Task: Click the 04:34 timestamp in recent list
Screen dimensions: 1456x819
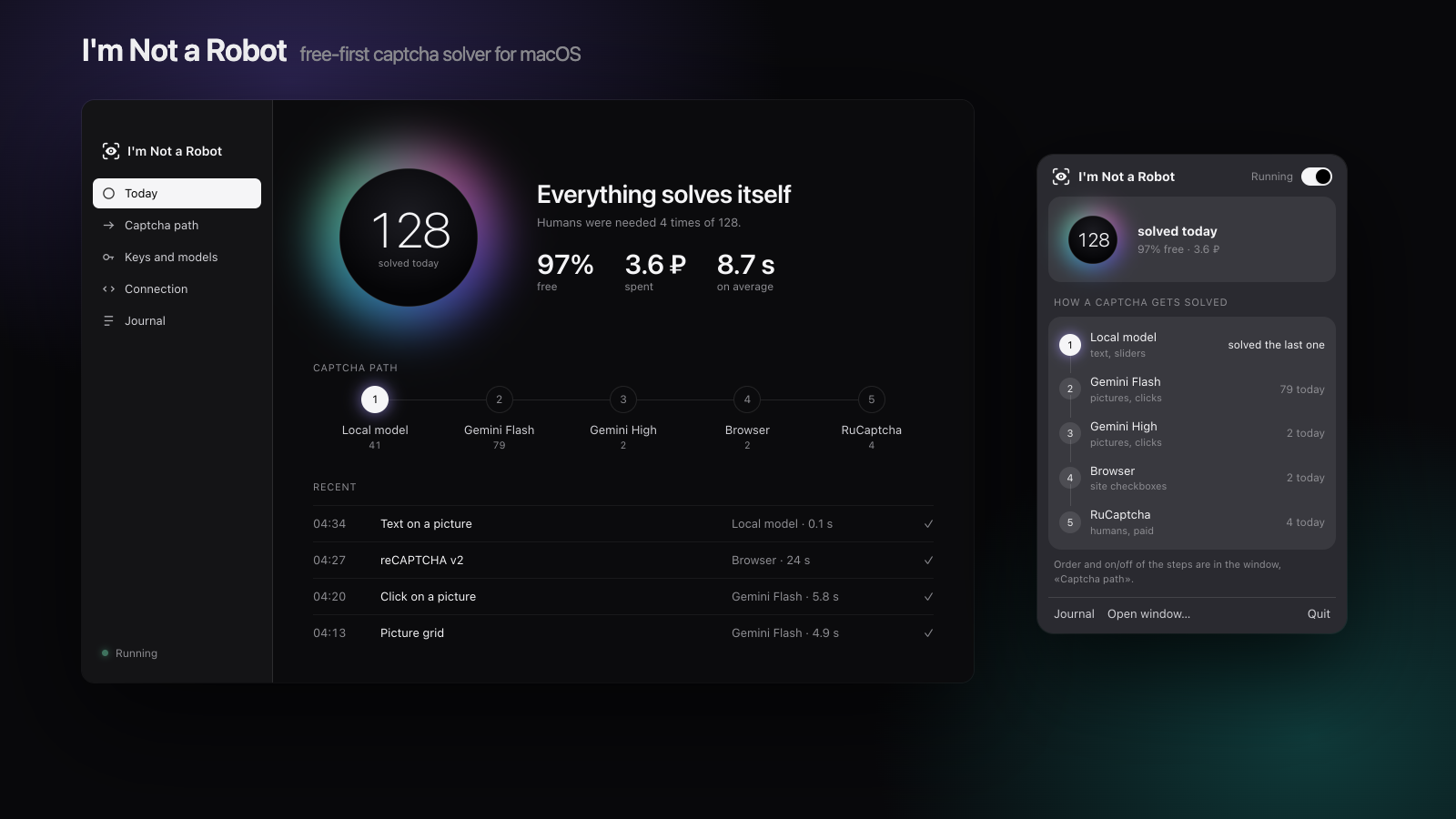Action: (329, 523)
